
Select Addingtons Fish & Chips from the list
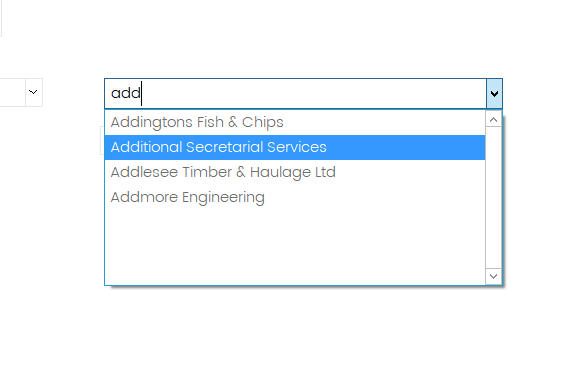point(294,122)
